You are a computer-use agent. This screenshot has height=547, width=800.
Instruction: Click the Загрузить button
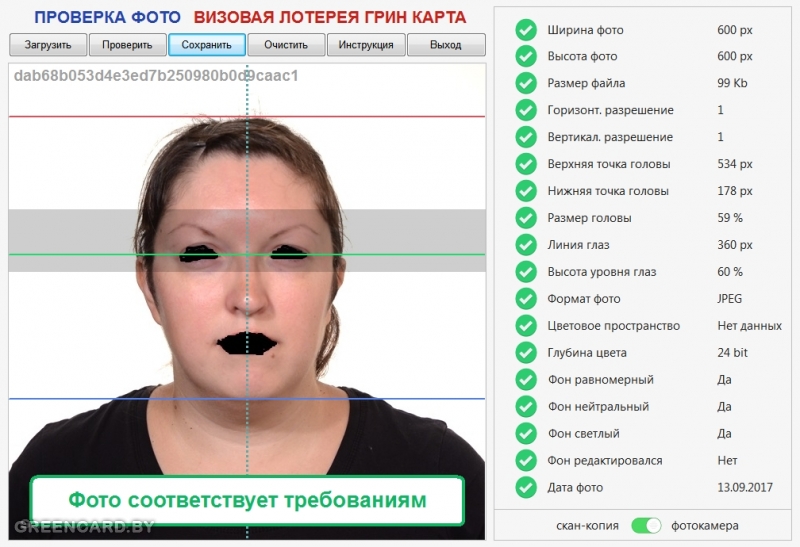(x=48, y=45)
